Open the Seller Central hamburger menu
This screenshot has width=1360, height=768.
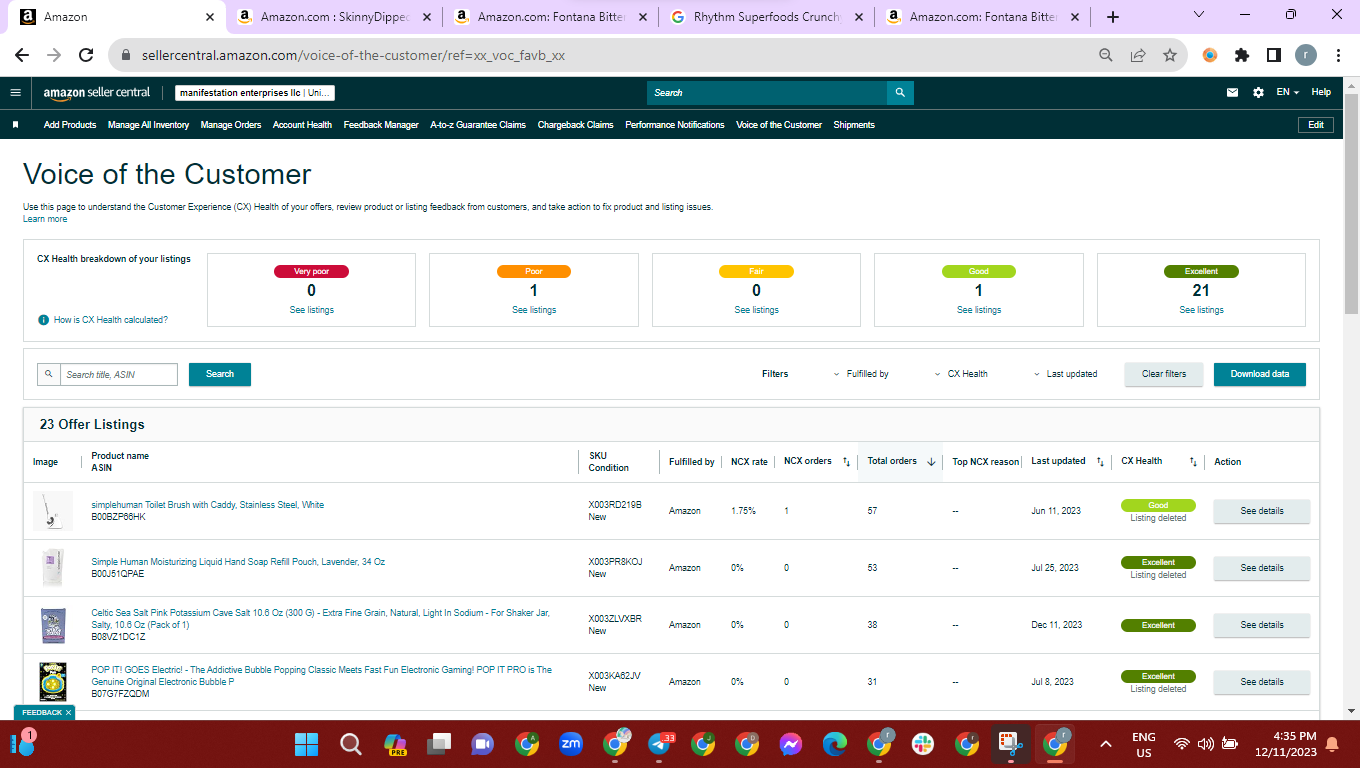(15, 92)
